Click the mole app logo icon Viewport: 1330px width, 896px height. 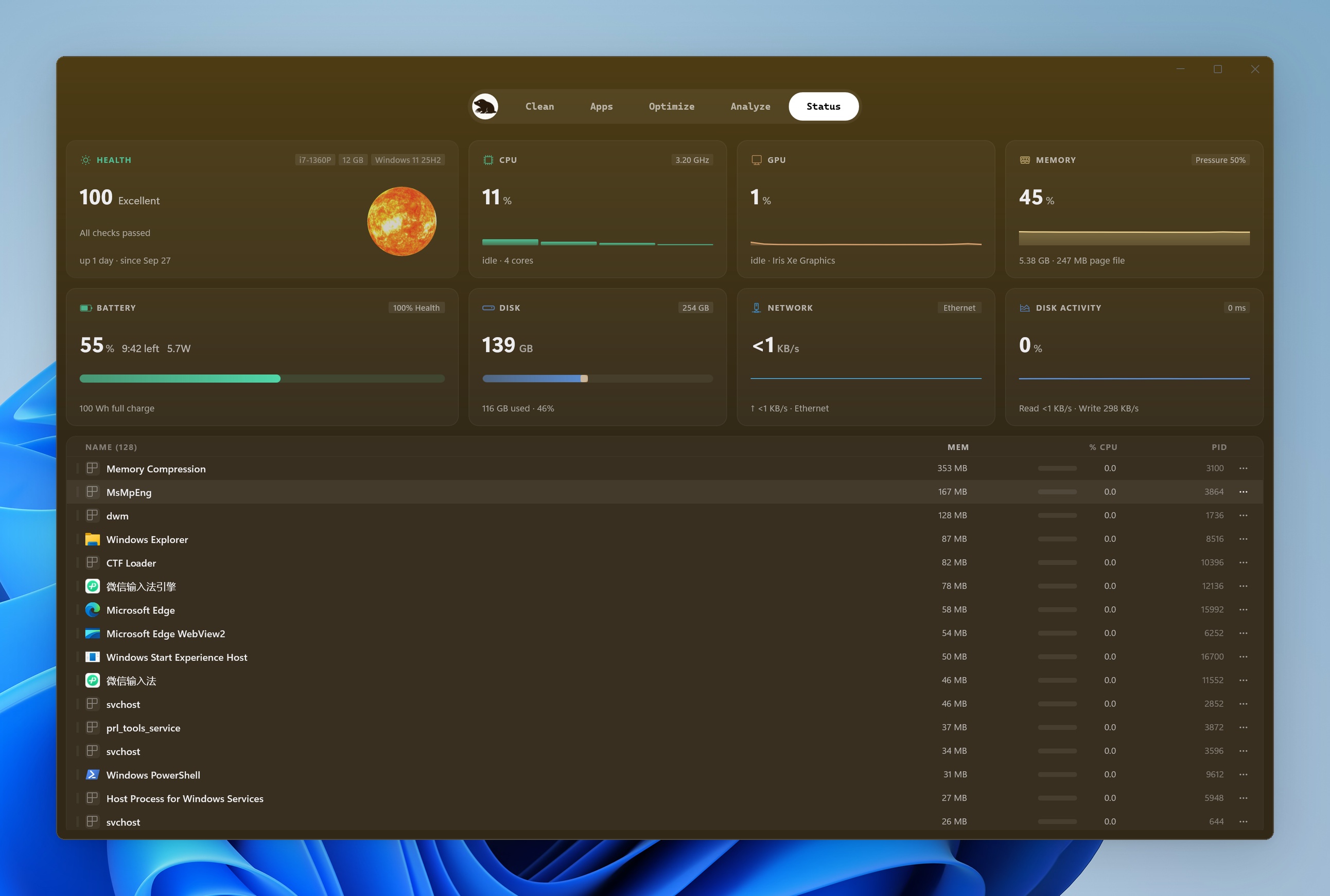point(485,107)
